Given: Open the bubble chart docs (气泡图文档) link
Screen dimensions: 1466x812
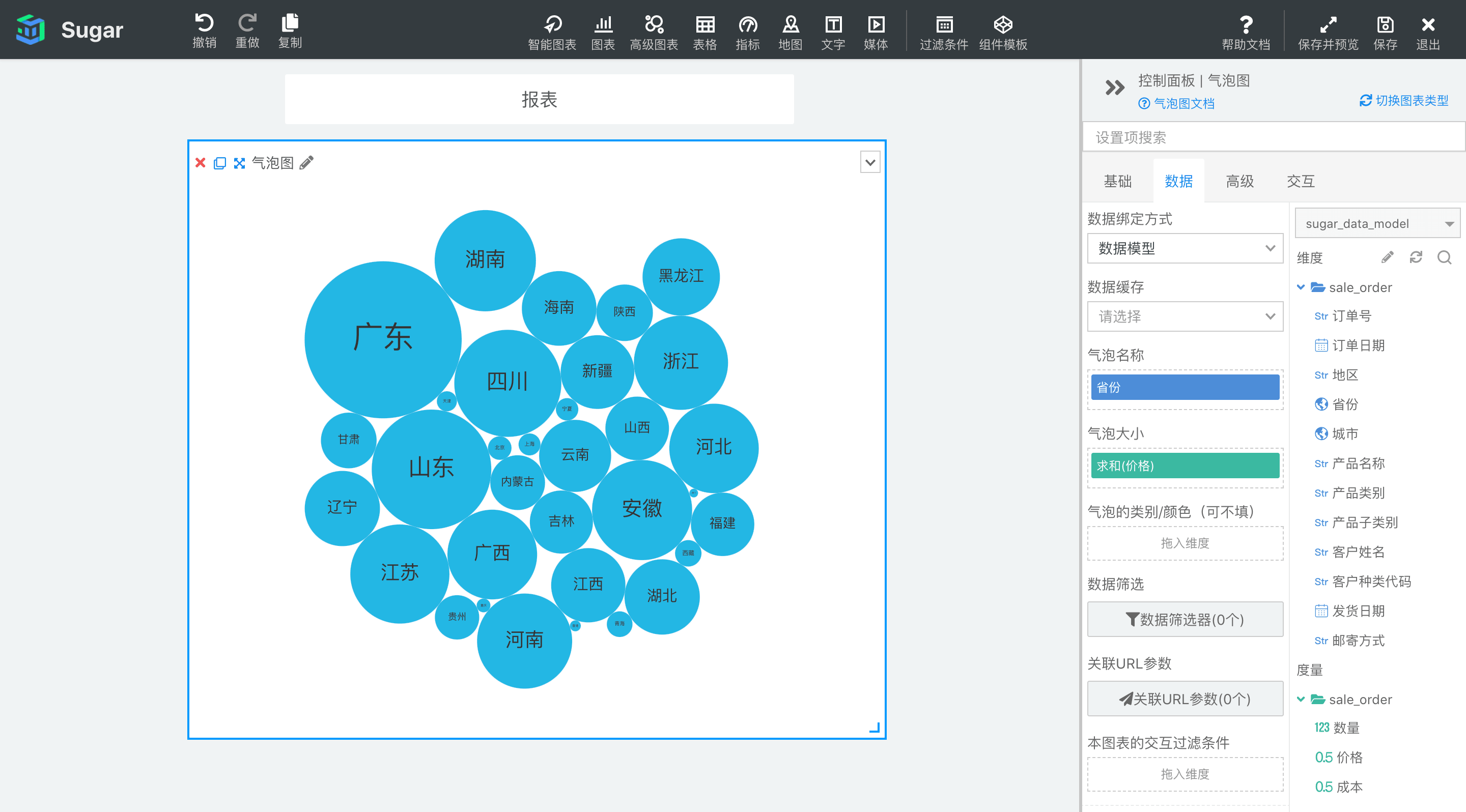Looking at the screenshot, I should pyautogui.click(x=1176, y=103).
